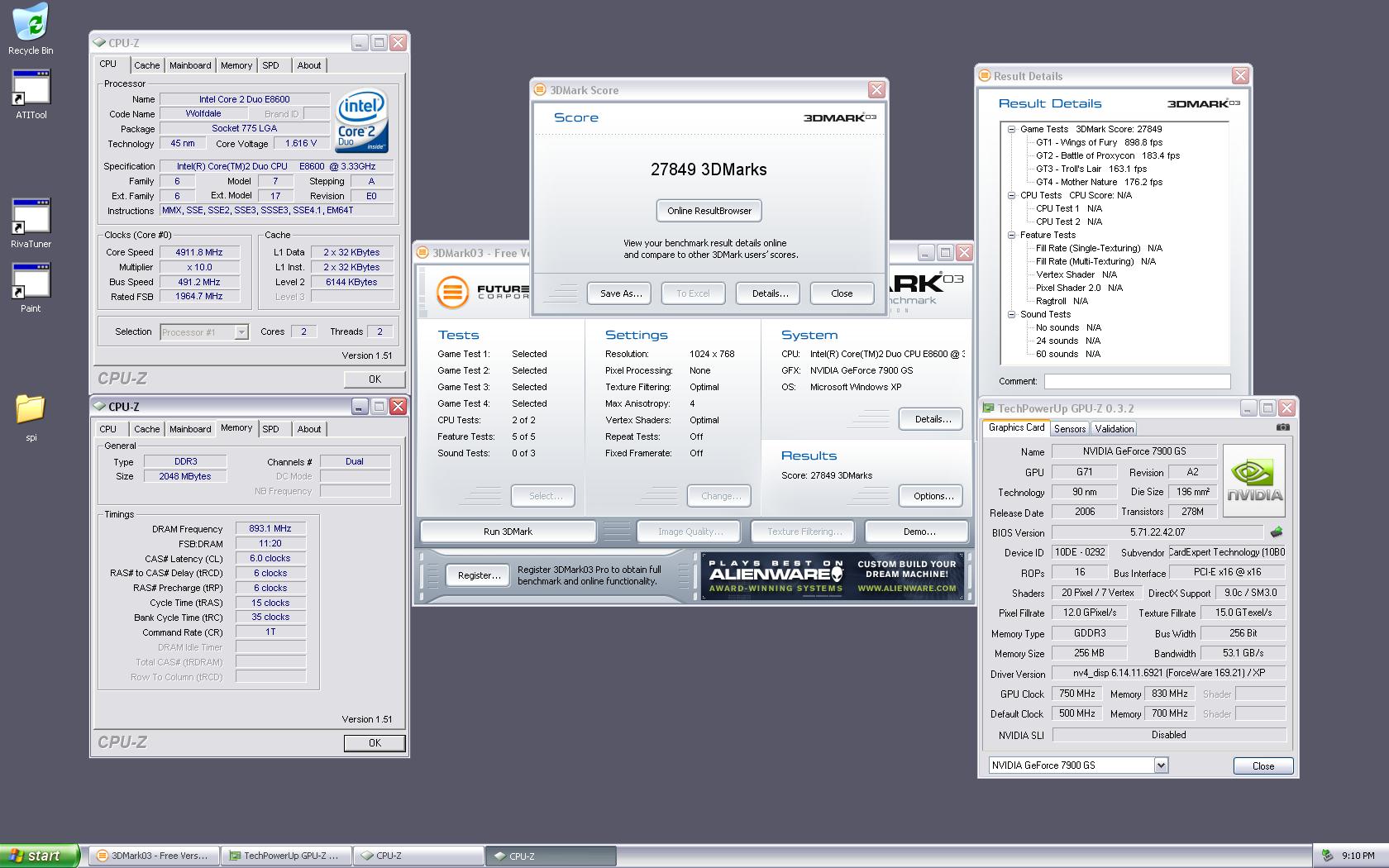The height and width of the screenshot is (868, 1389).
Task: Switch to TechPowerUp GPU-Z taskbar item
Action: coord(286,856)
